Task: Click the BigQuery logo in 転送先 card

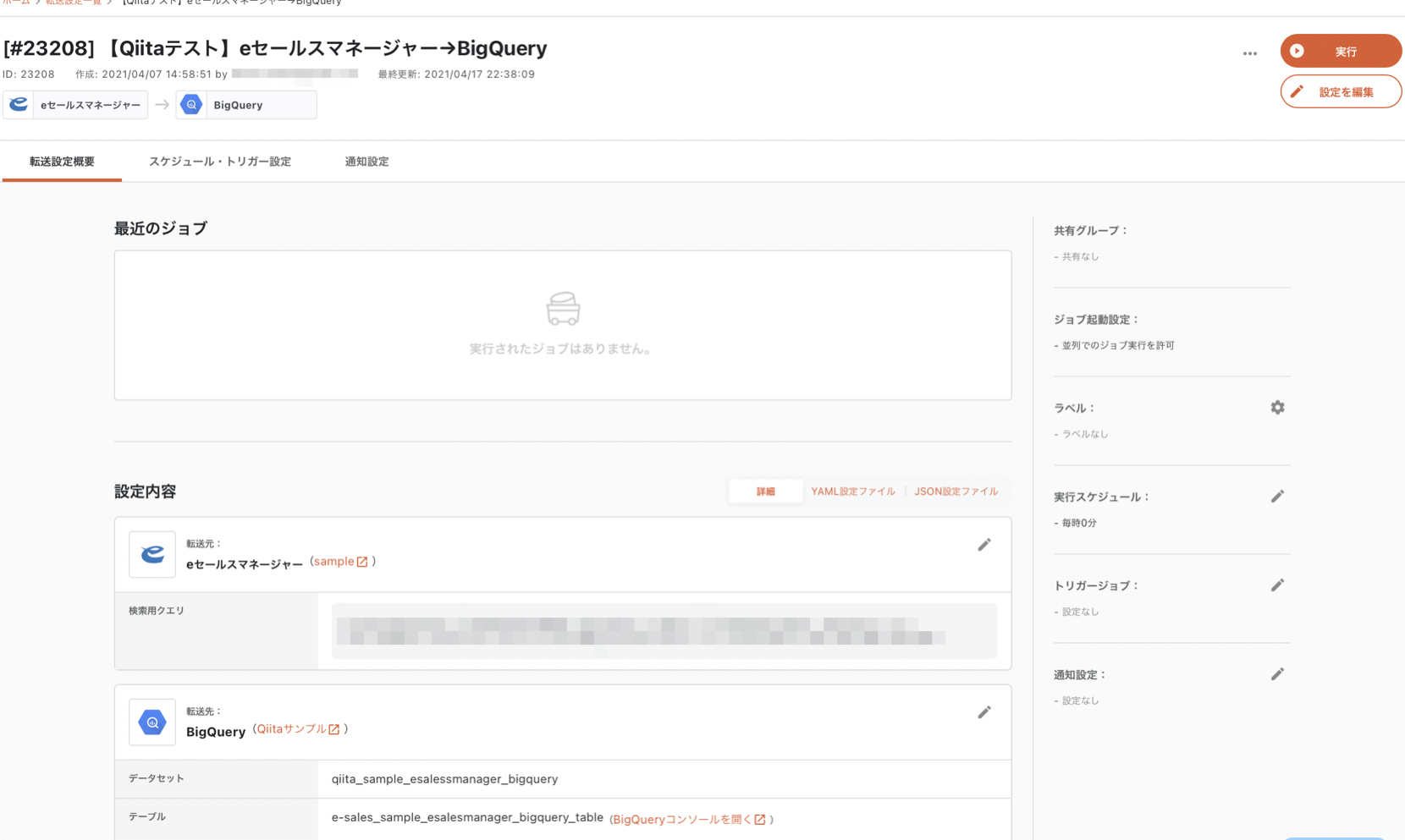Action: [152, 722]
